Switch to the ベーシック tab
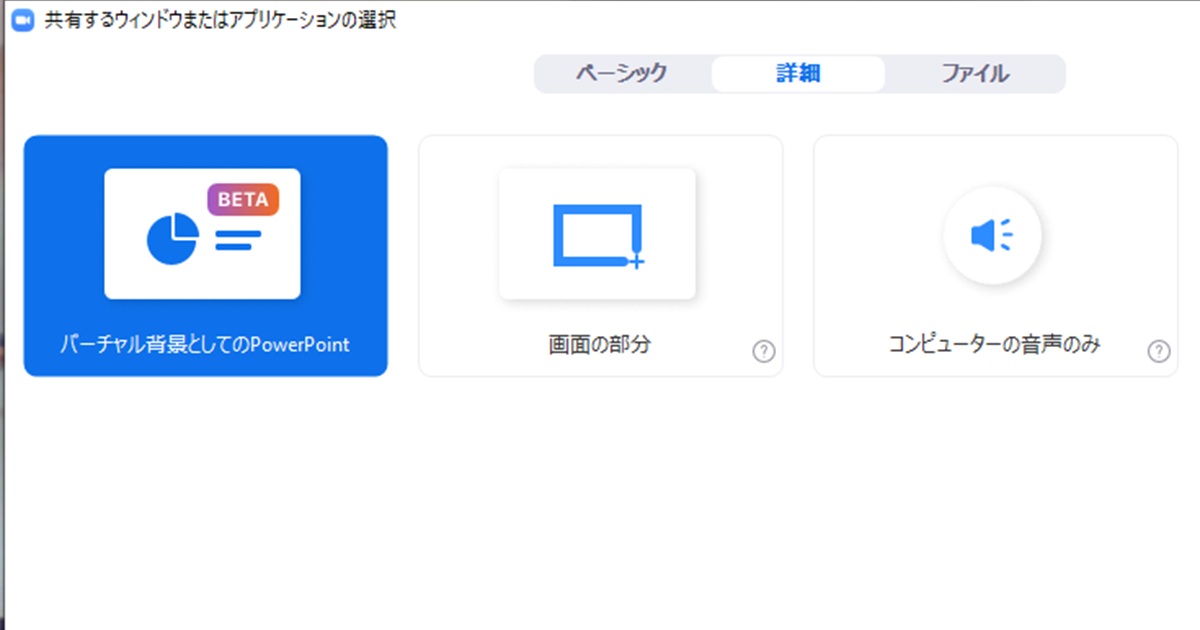The width and height of the screenshot is (1200, 630). [622, 74]
